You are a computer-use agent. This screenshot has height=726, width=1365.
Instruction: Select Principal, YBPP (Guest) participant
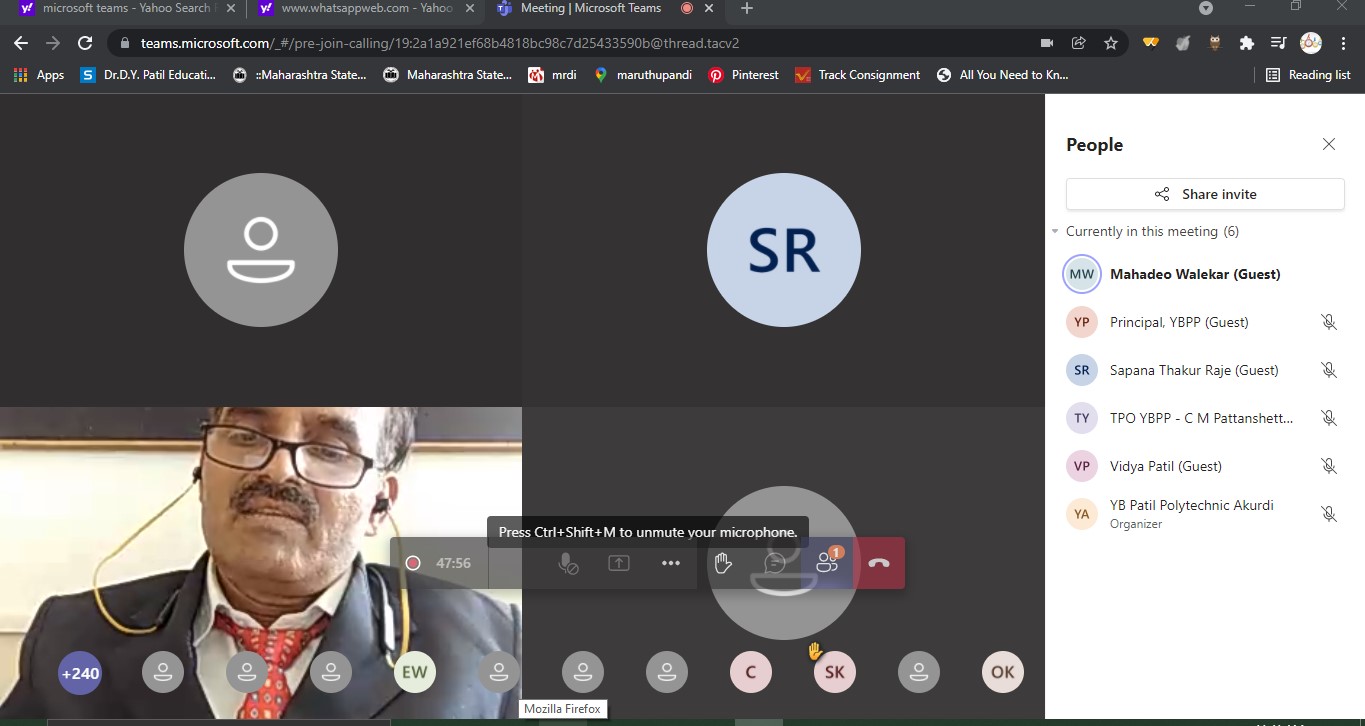1205,322
